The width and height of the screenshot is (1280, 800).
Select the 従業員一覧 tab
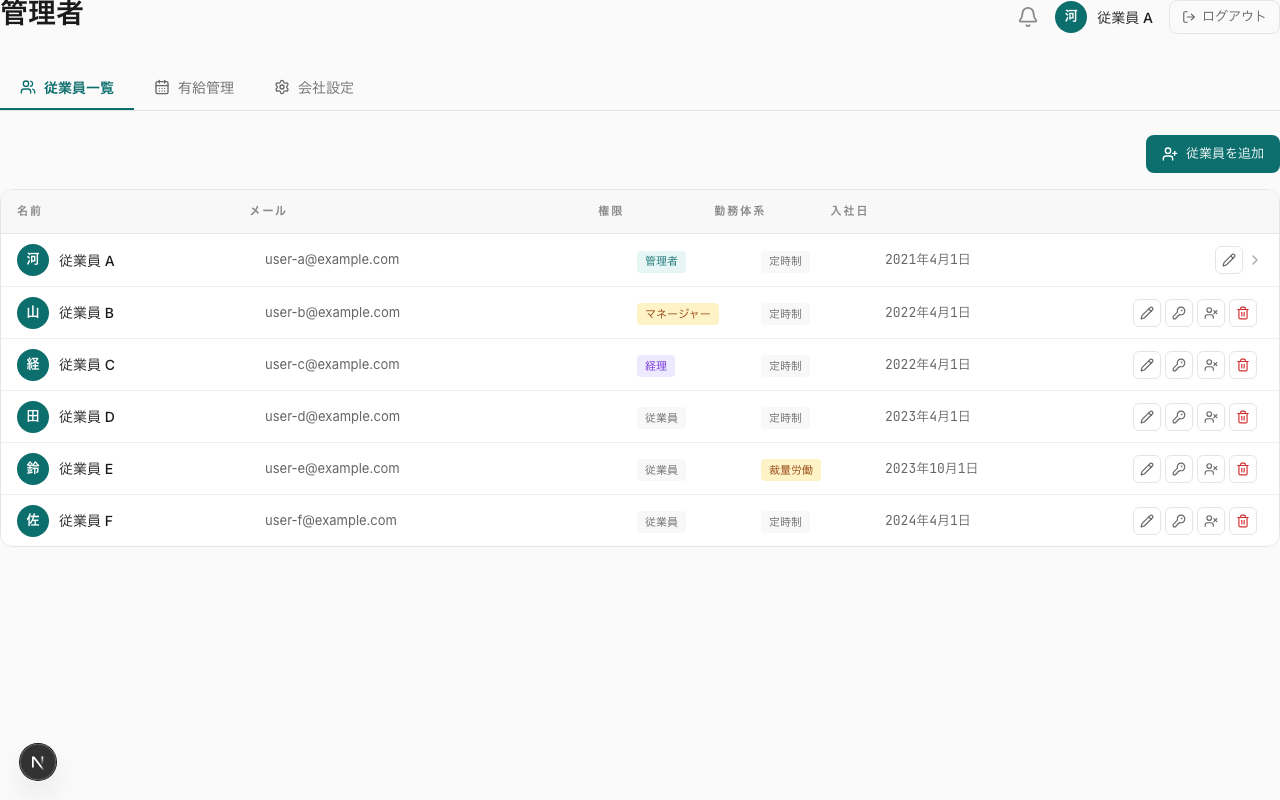[x=67, y=88]
